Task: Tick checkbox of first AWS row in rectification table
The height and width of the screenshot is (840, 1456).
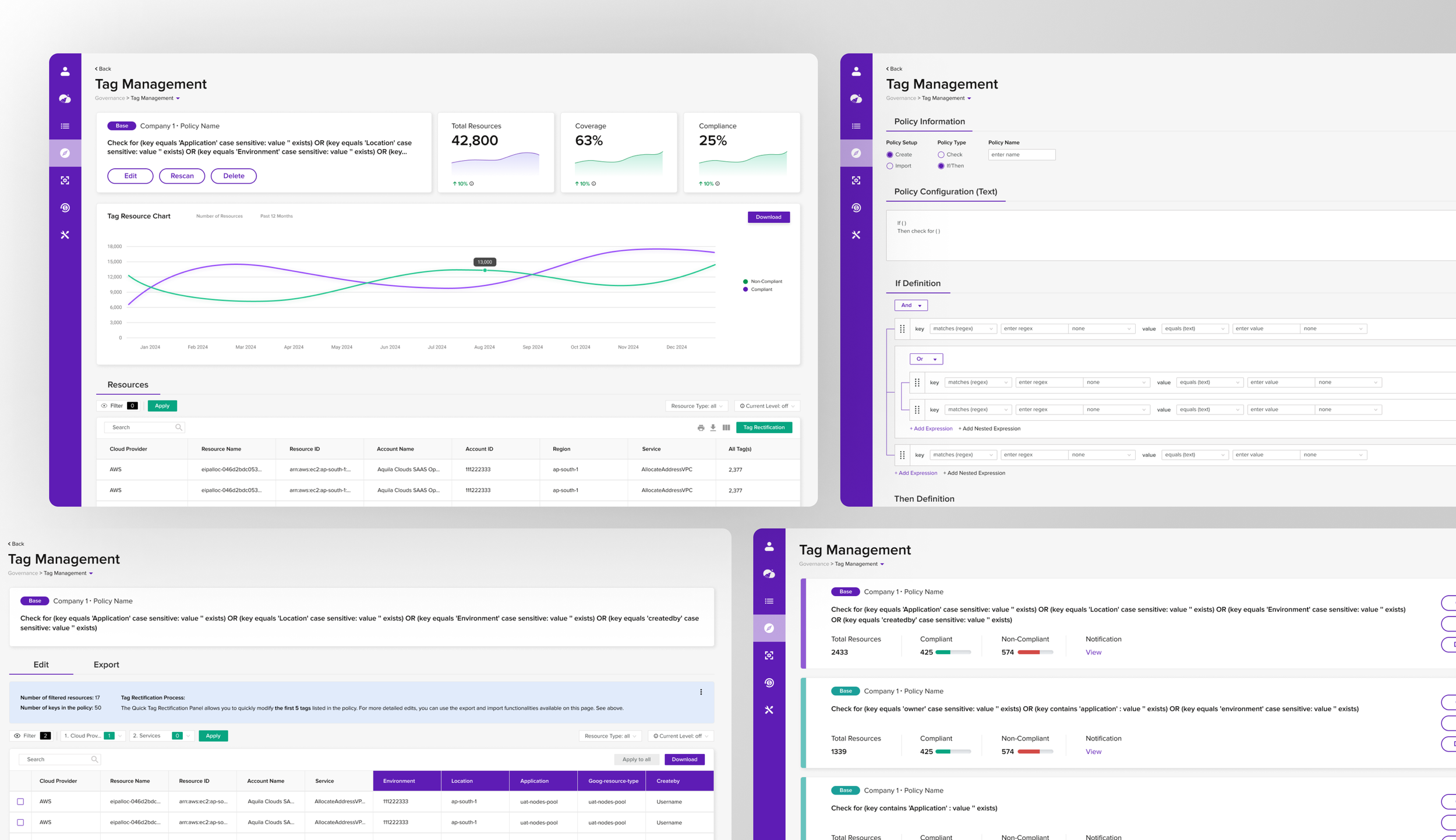Action: [x=20, y=802]
